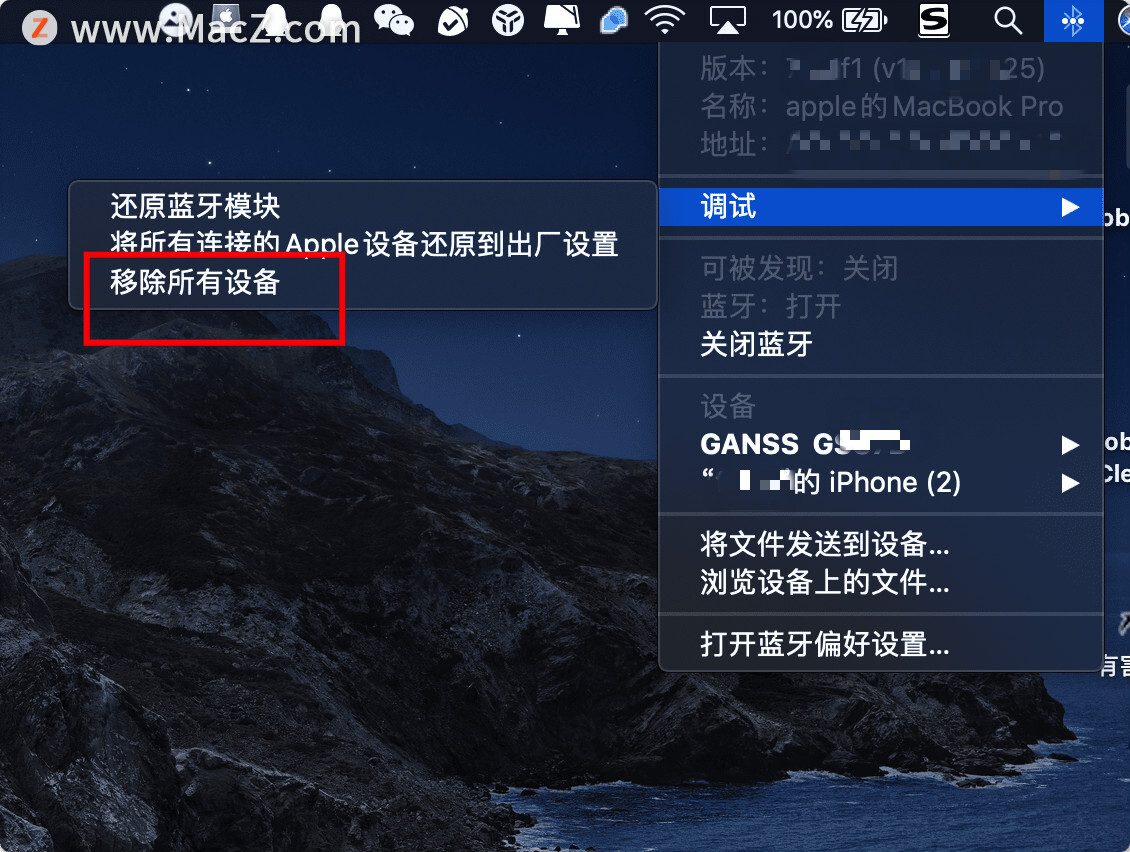Expand the GANSS device submenu arrow
This screenshot has width=1130, height=852.
tap(1070, 445)
